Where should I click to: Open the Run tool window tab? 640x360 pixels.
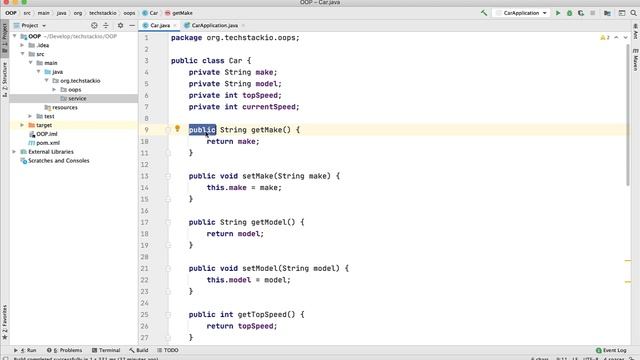[x=25, y=350]
